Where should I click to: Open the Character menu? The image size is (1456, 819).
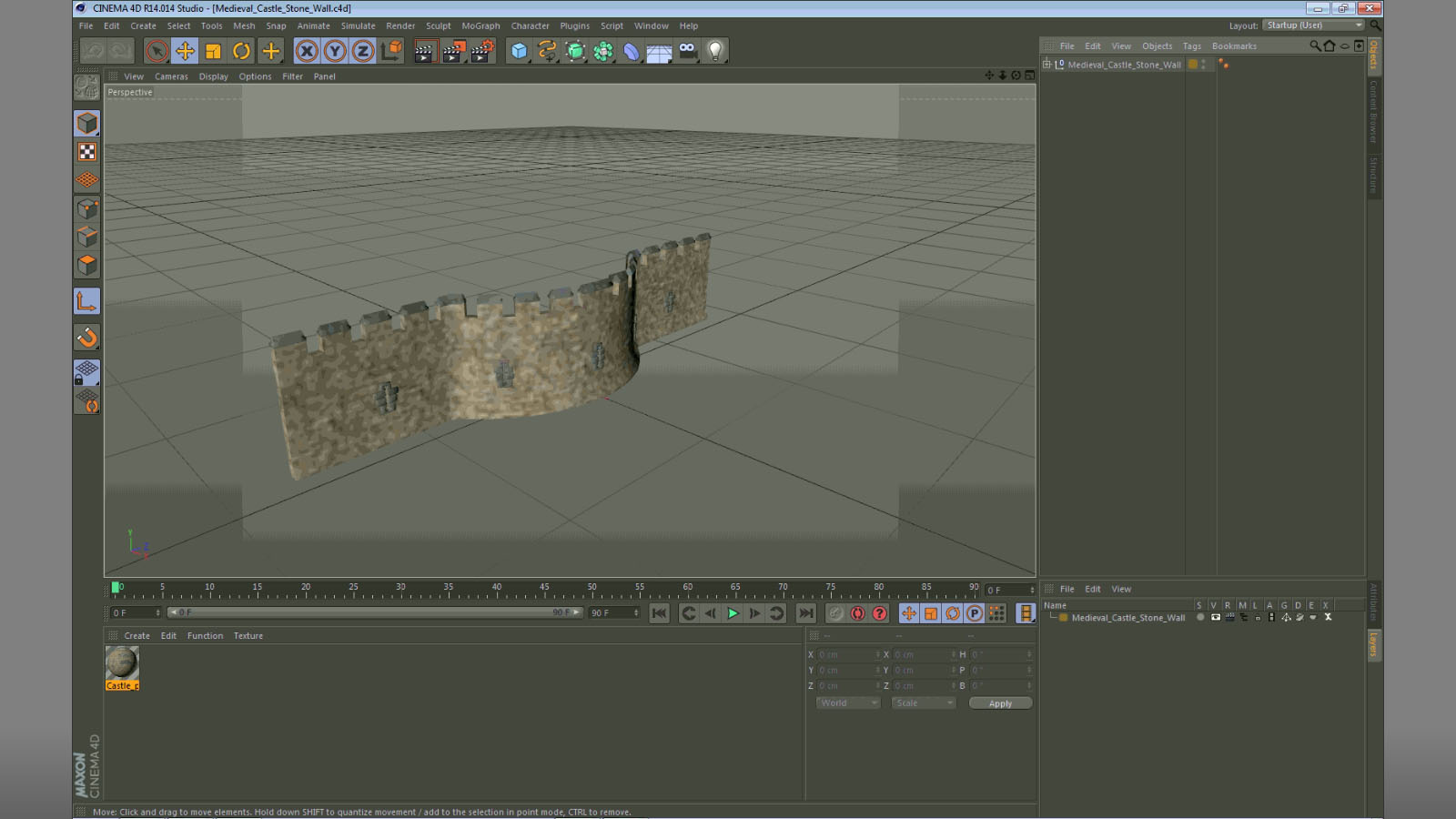[530, 26]
